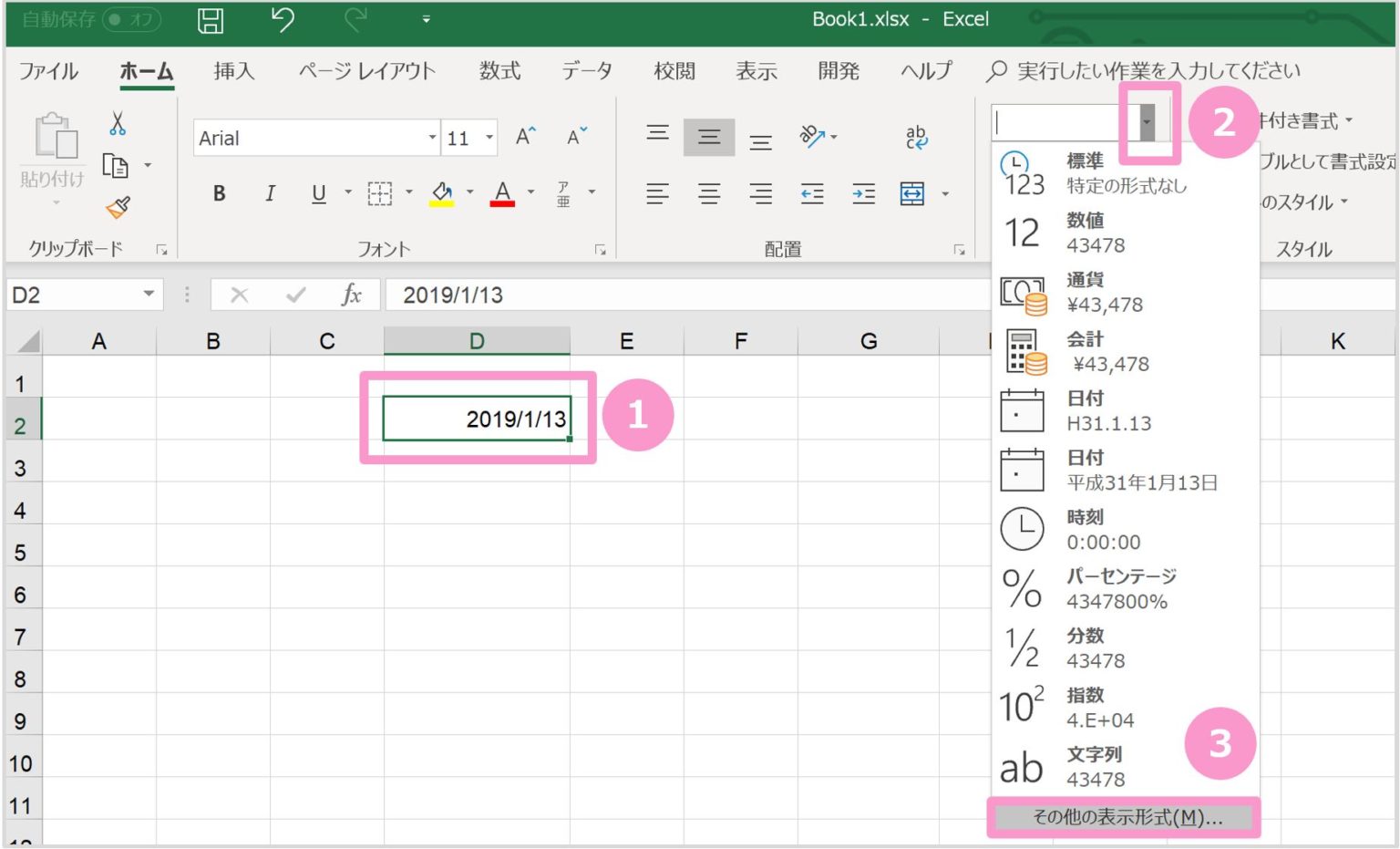Choose the パーセンテージ format

(1125, 588)
